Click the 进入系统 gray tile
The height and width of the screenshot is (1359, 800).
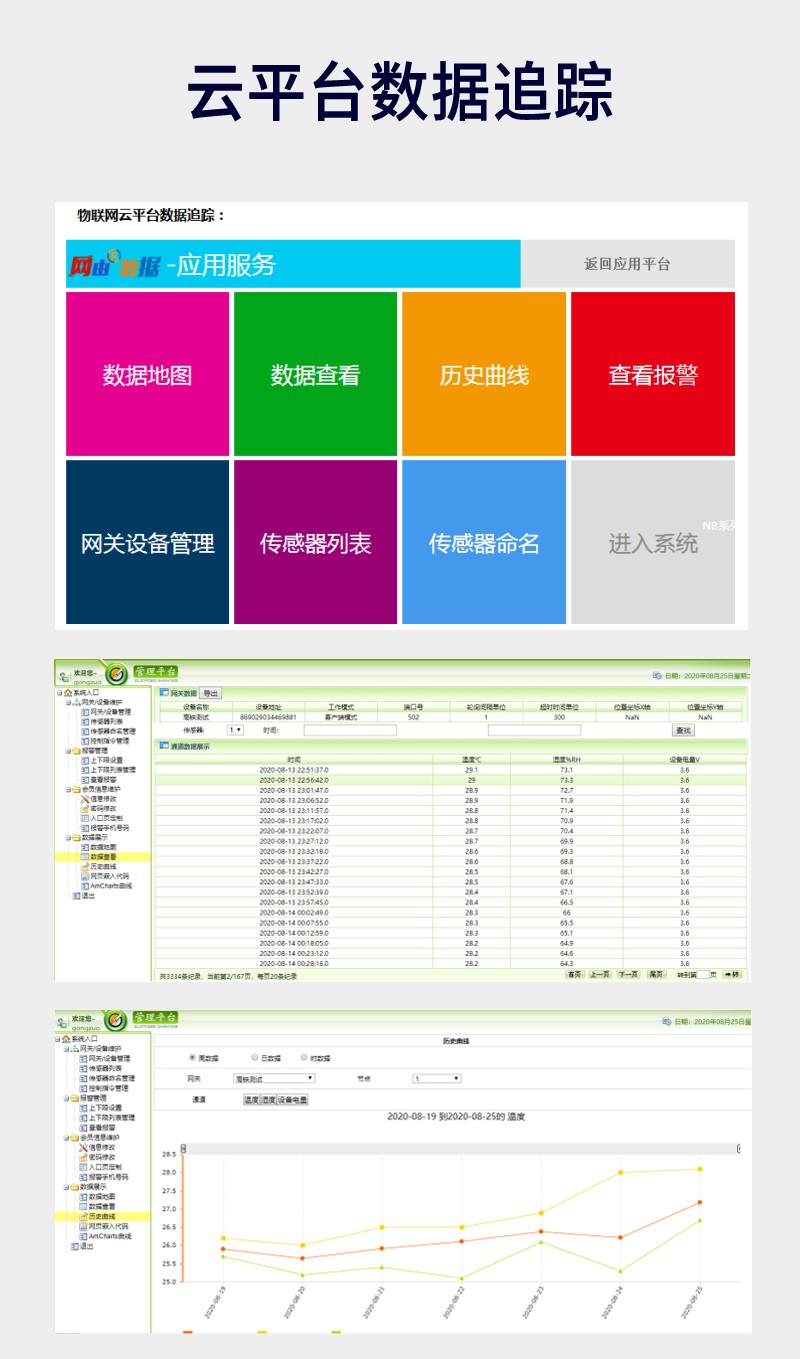pos(653,542)
